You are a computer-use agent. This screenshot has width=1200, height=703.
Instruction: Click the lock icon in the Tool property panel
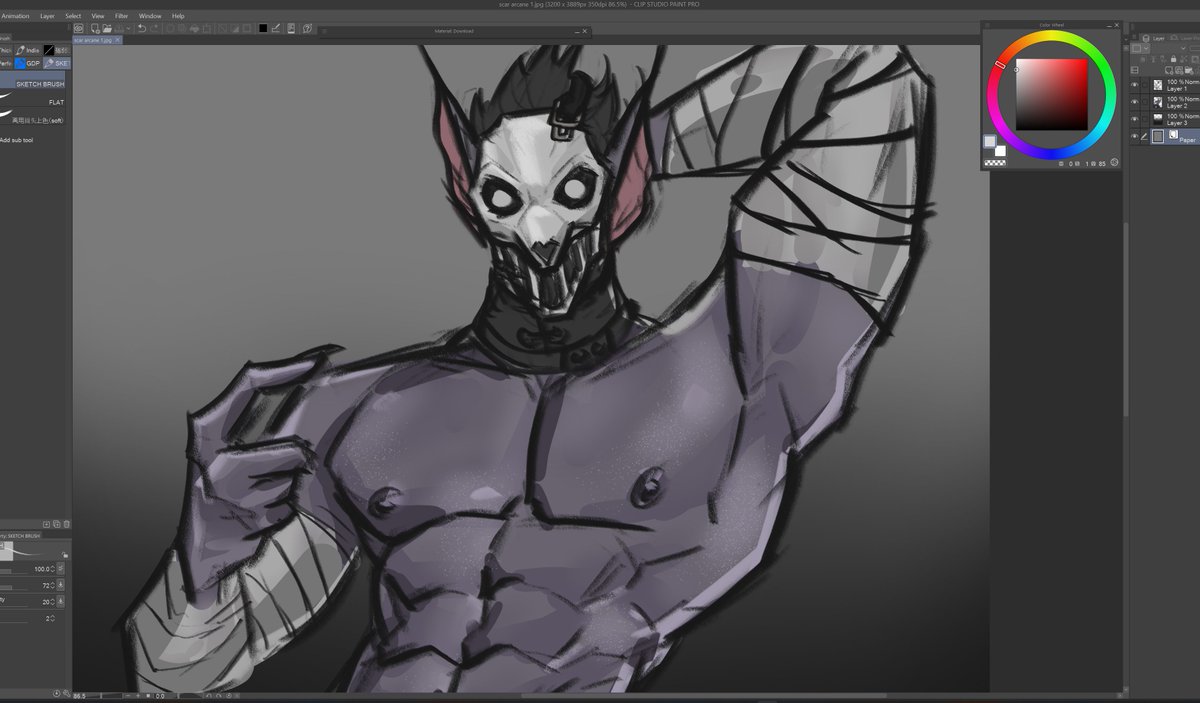pos(65,555)
